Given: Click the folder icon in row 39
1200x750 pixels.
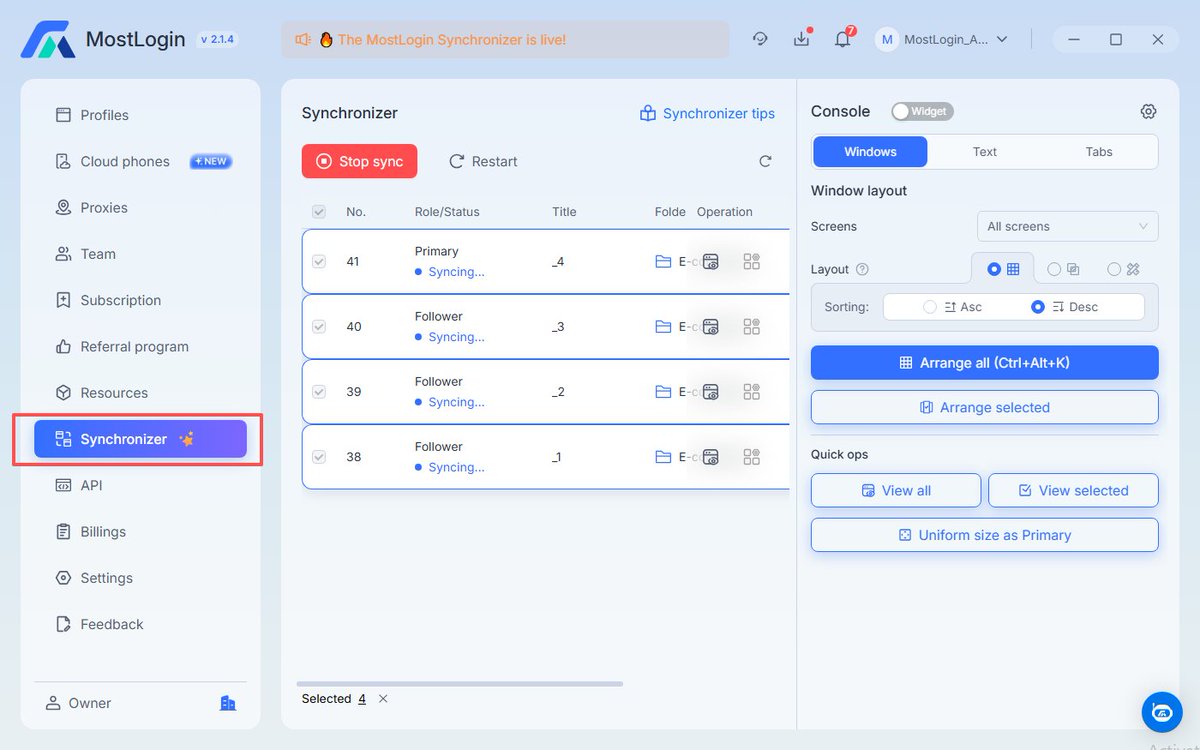Looking at the screenshot, I should click(x=663, y=391).
